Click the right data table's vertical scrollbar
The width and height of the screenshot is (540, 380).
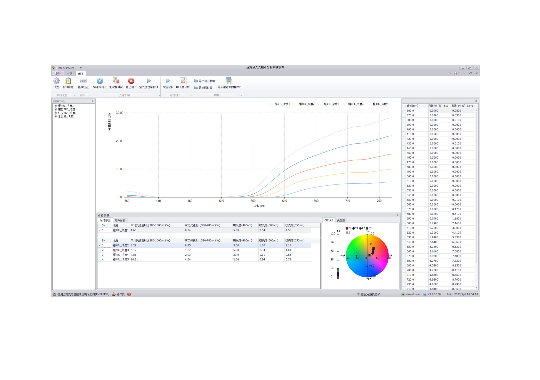(x=477, y=198)
